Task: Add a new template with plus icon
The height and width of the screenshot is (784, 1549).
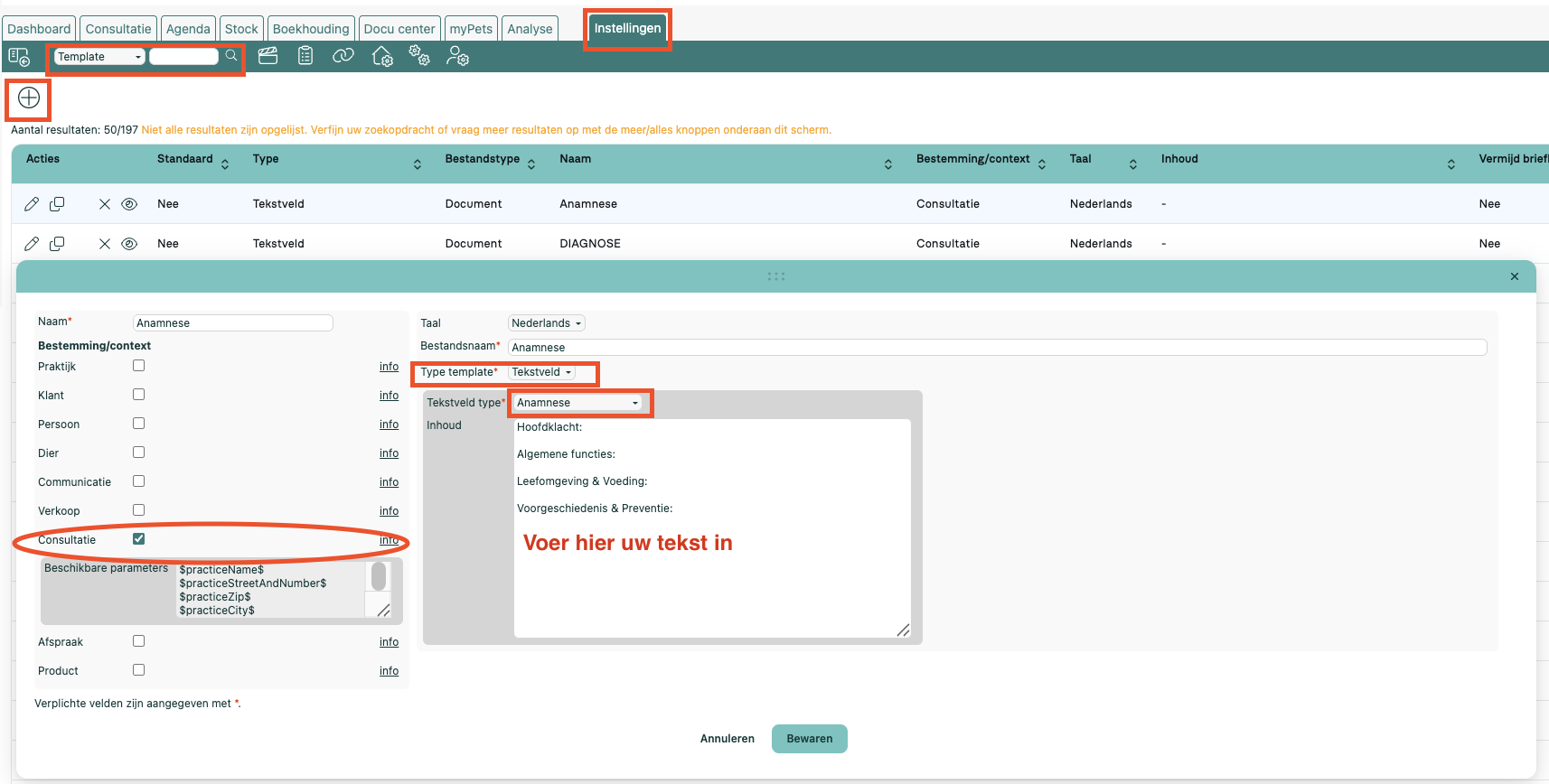Action: point(29,98)
